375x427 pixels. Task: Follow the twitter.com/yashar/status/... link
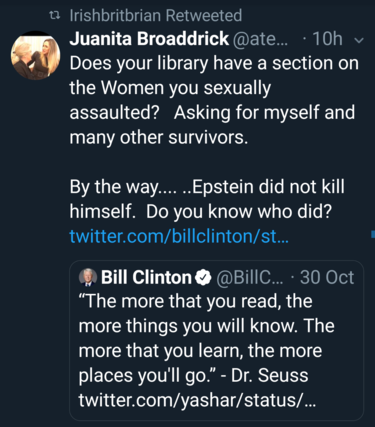197,400
